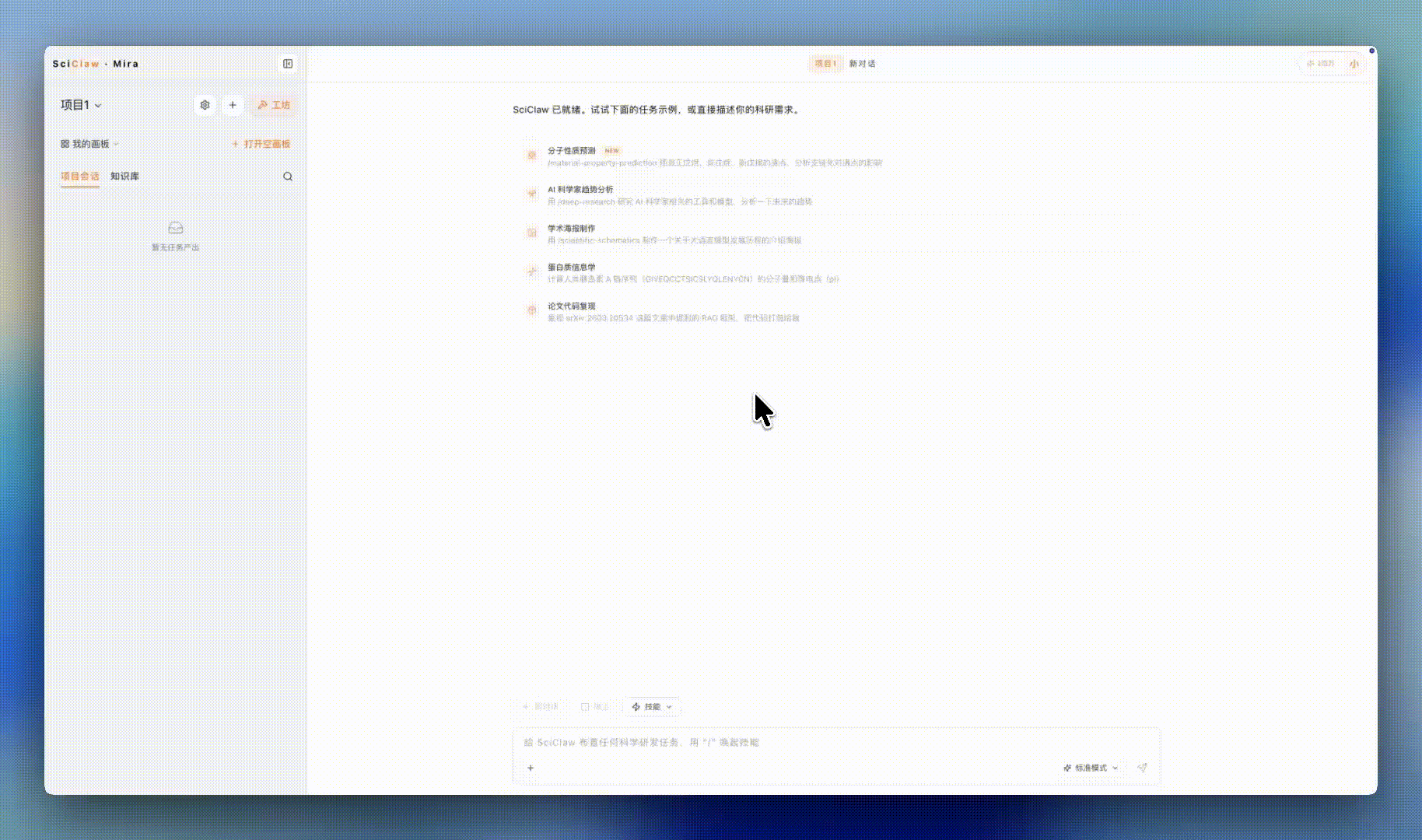The height and width of the screenshot is (840, 1422).
Task: Select the 项目1 breadcrumb in the header
Action: pyautogui.click(x=825, y=64)
